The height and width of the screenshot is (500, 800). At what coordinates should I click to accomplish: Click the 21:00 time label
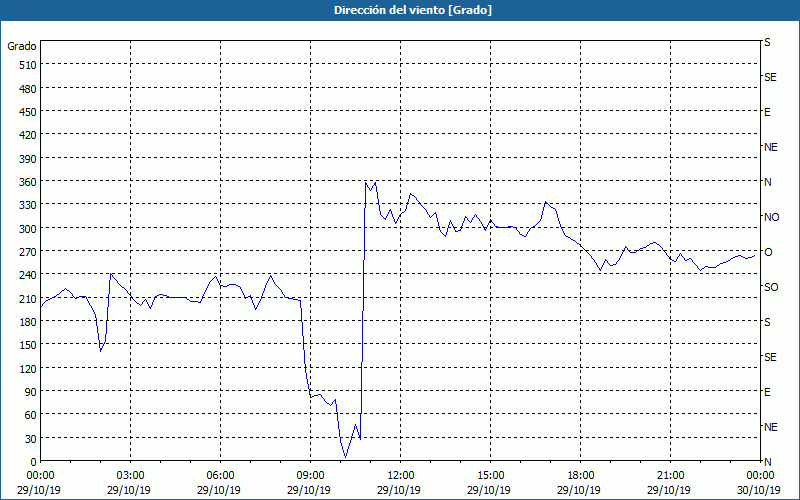(x=670, y=476)
